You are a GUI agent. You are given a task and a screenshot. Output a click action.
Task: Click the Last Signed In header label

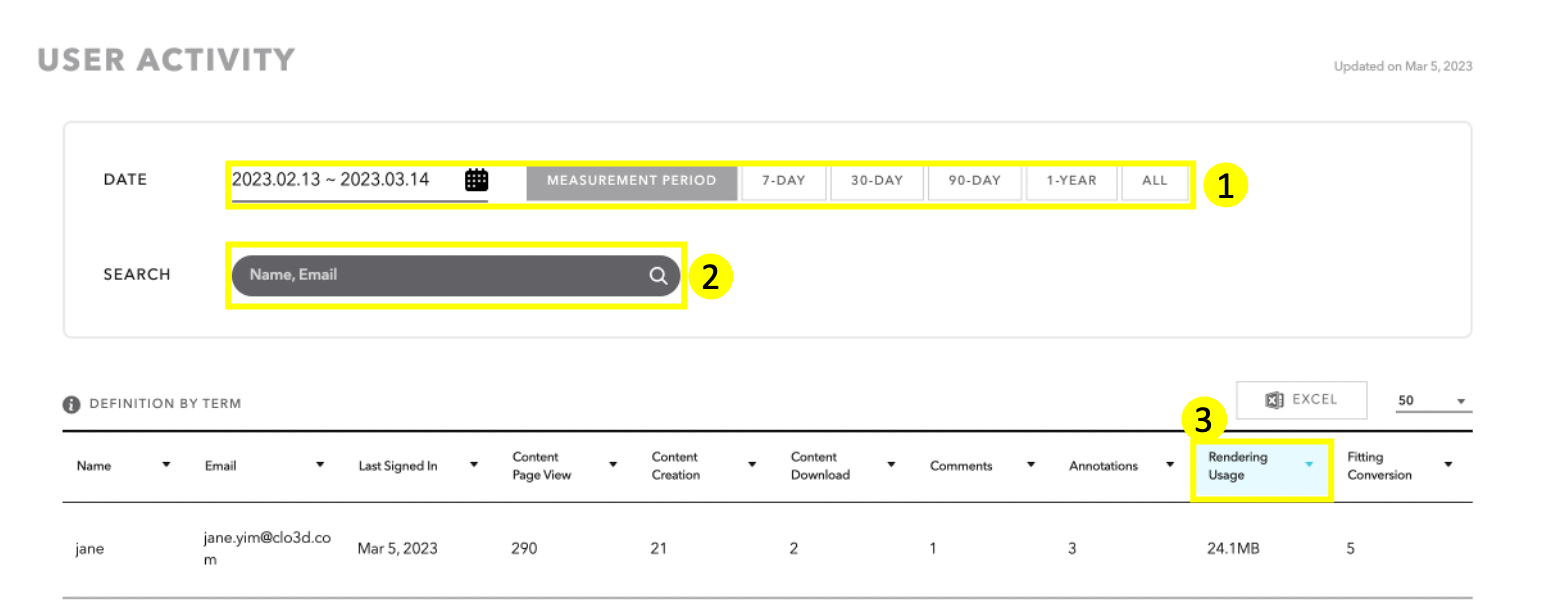[x=397, y=466]
